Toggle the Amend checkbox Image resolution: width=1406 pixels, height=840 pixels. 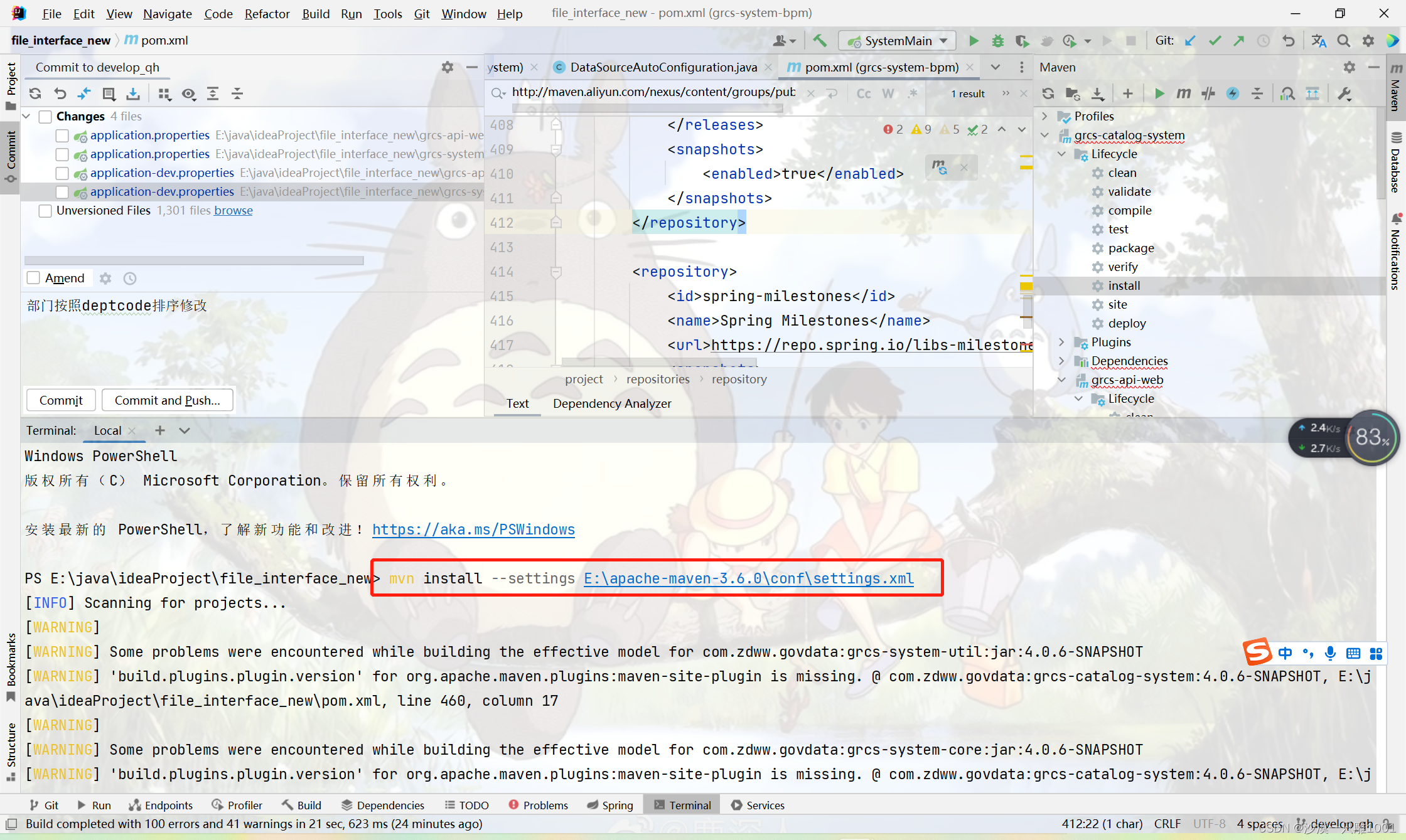(x=34, y=278)
